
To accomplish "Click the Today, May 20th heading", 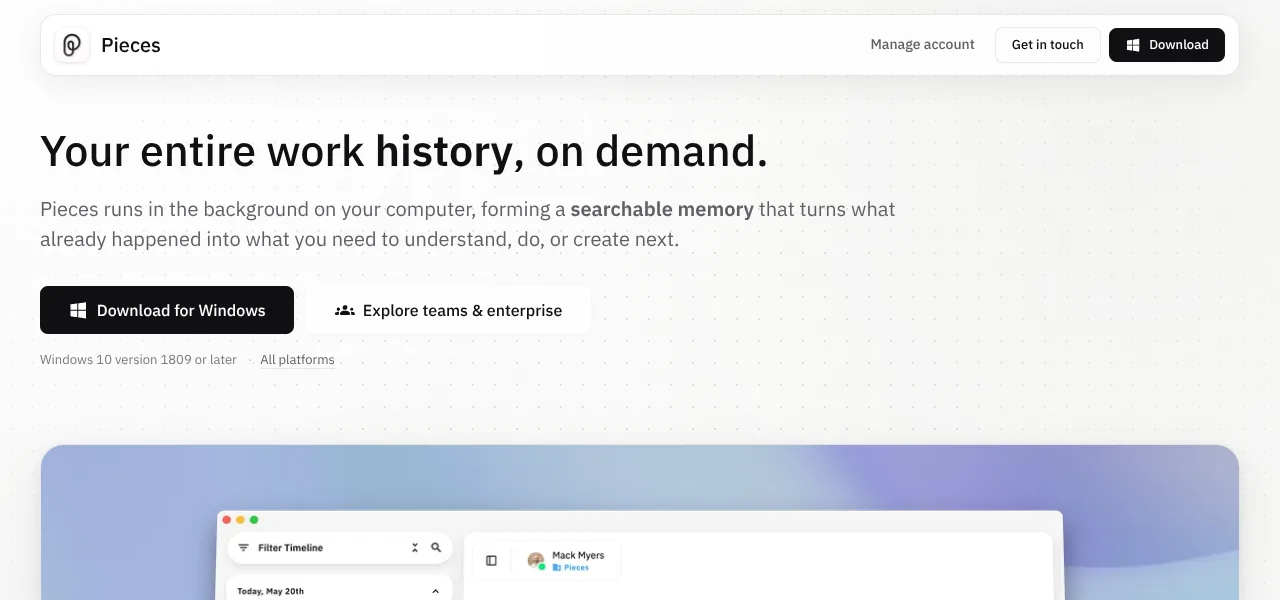I will pos(270,591).
